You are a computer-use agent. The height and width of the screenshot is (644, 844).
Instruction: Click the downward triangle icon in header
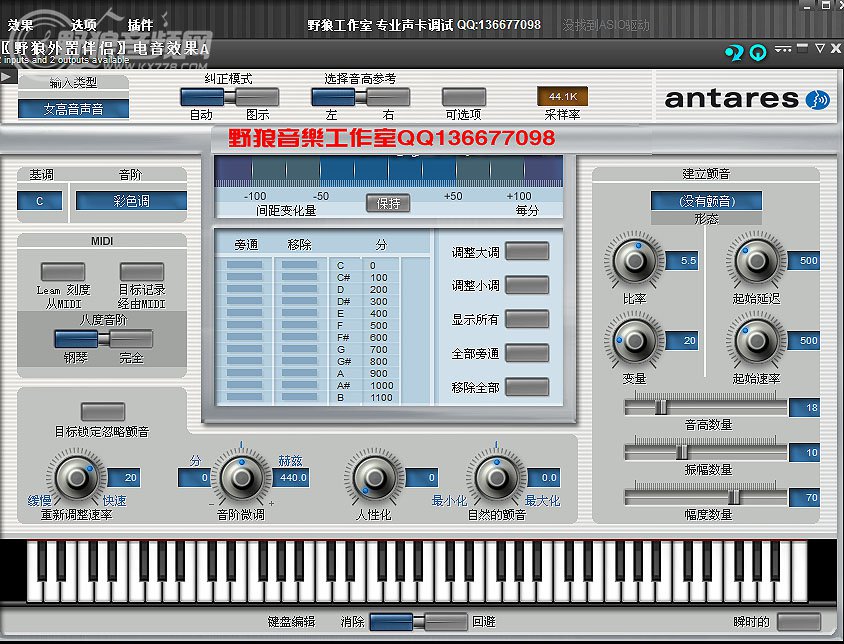pyautogui.click(x=819, y=48)
